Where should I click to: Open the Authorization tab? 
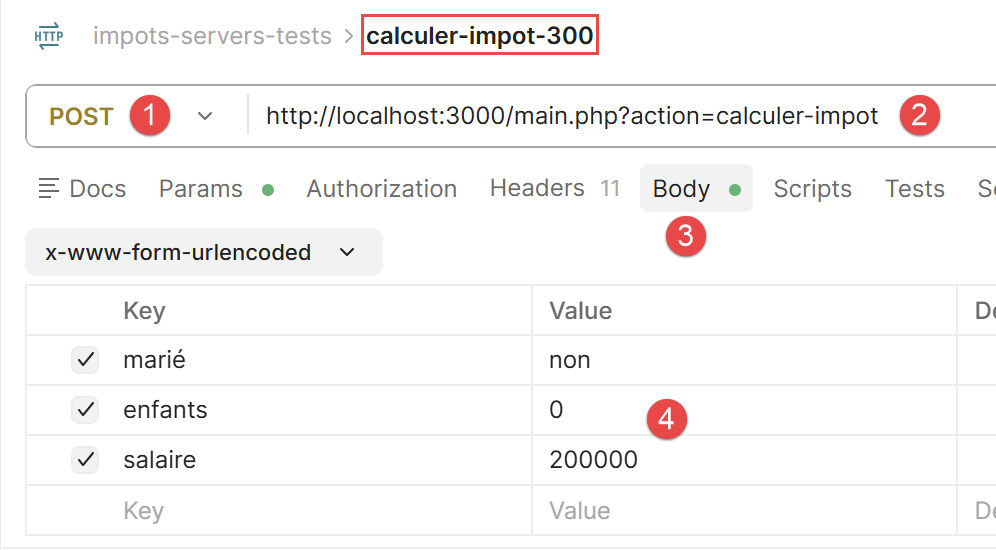pos(382,189)
